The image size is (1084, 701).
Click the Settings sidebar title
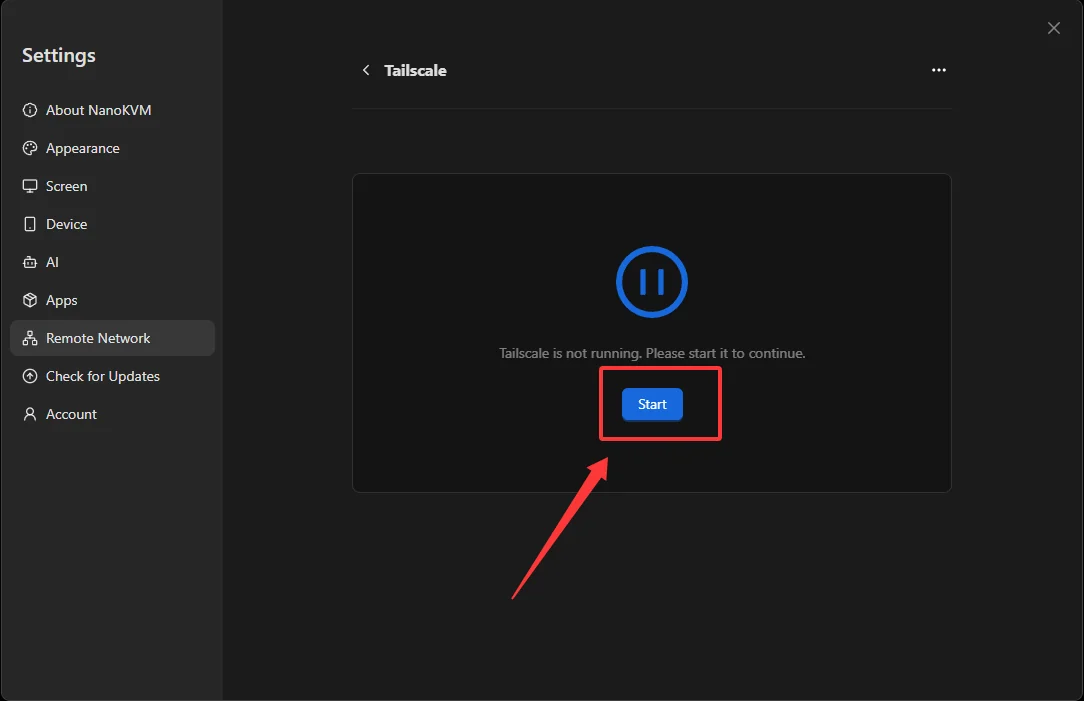click(59, 55)
